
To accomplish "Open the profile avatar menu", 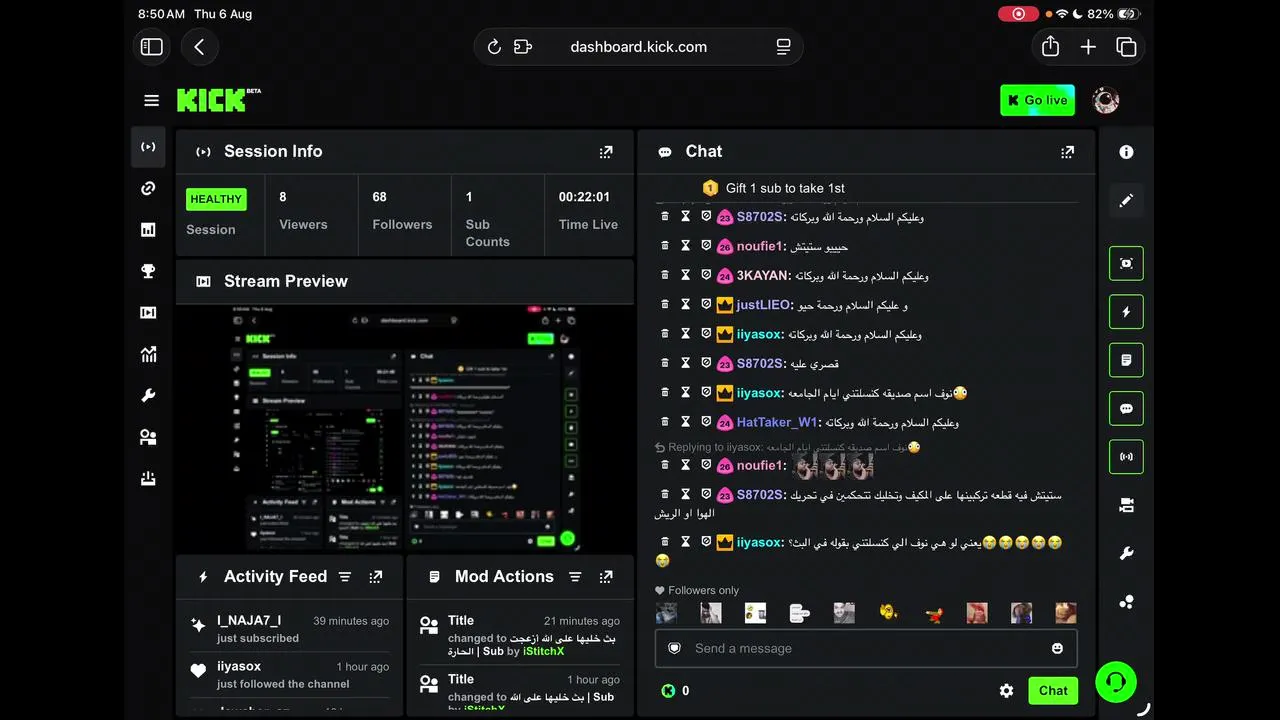I will click(1105, 100).
